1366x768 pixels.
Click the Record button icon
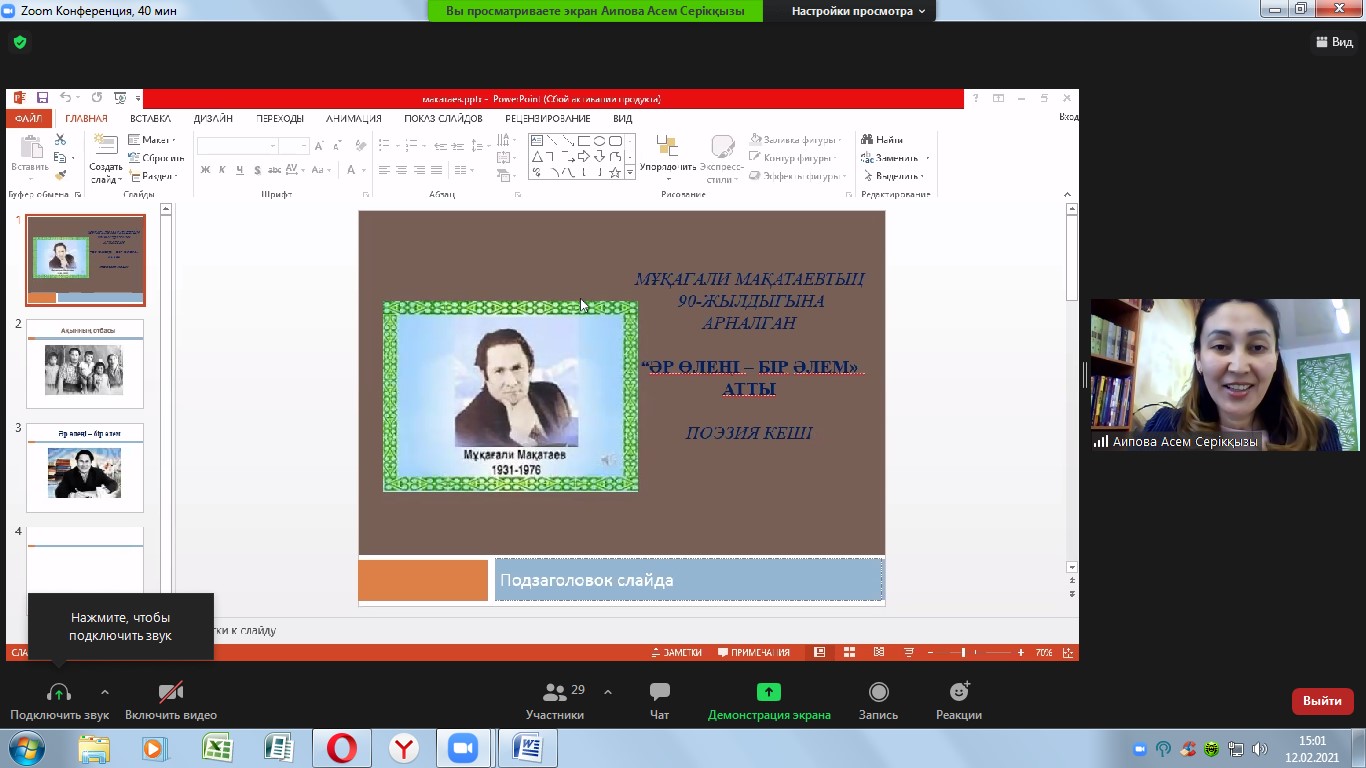click(878, 692)
